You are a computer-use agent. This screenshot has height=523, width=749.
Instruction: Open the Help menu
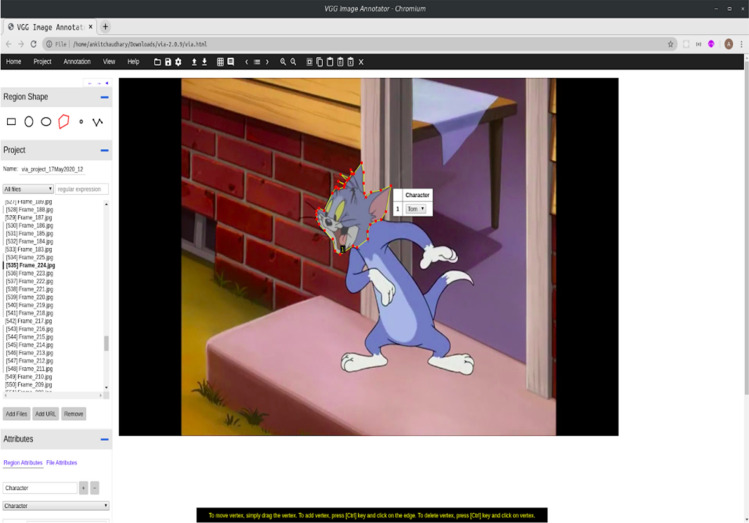point(133,62)
